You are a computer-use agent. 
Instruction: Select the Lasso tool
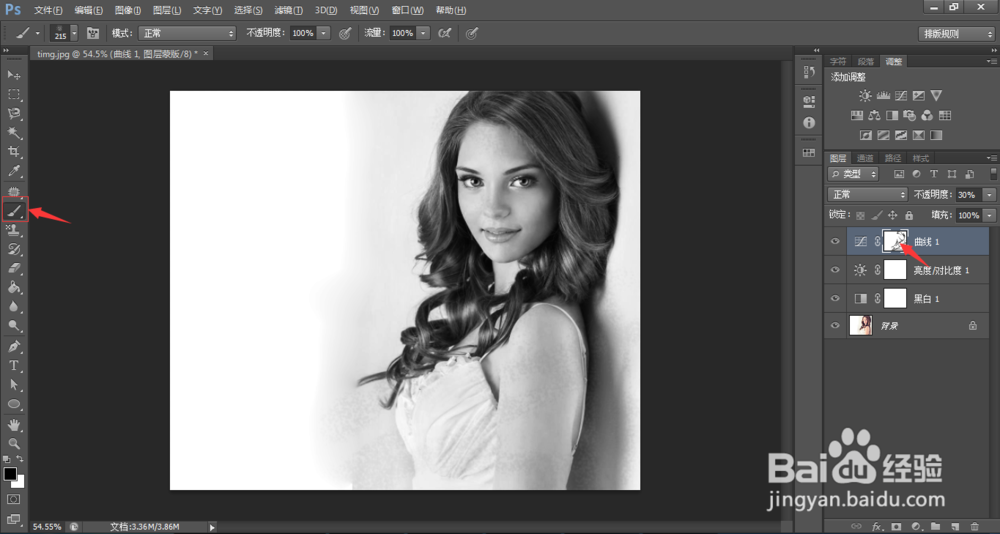click(x=14, y=114)
